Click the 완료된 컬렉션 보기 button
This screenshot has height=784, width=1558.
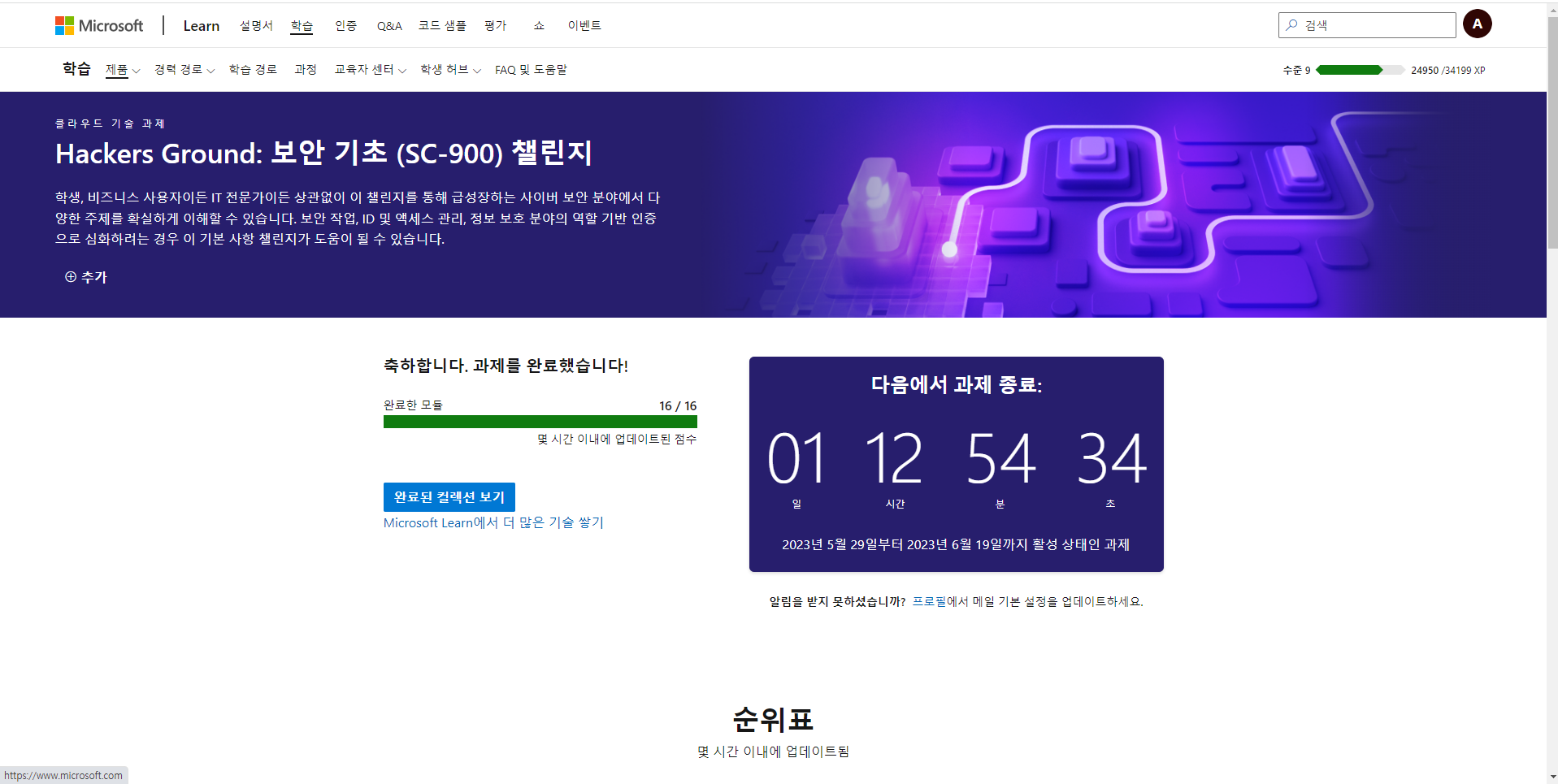coord(449,496)
